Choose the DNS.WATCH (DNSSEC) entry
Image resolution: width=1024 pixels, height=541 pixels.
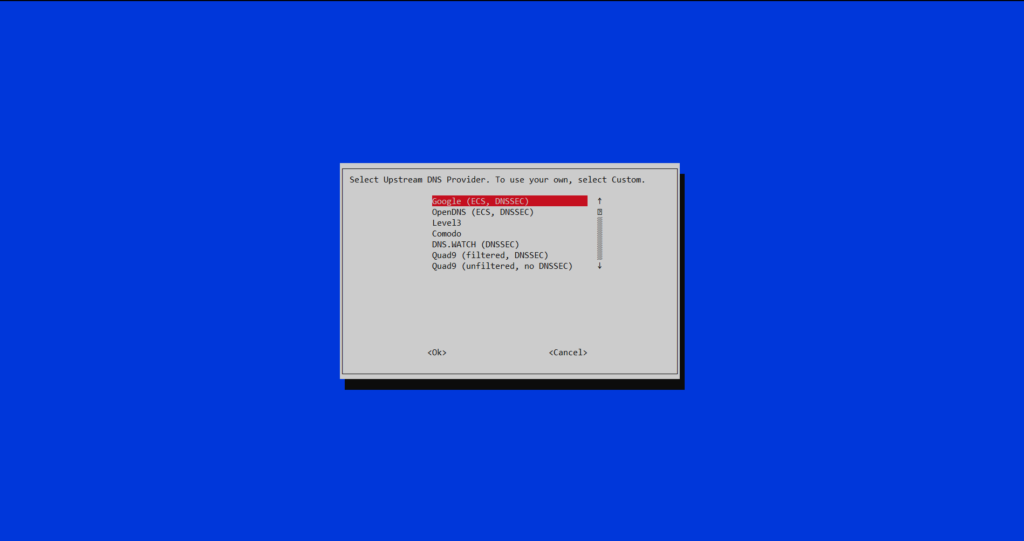[475, 245]
